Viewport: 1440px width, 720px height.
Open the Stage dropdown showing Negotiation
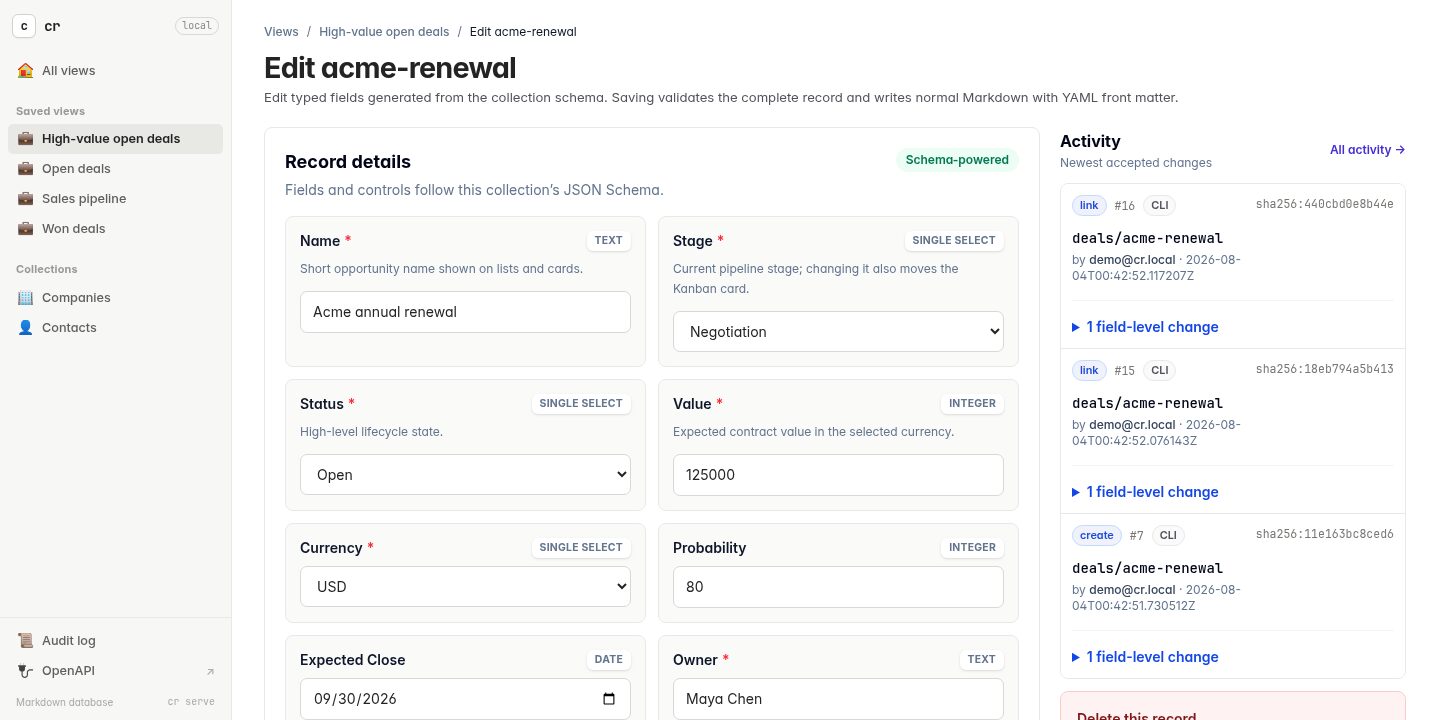838,332
